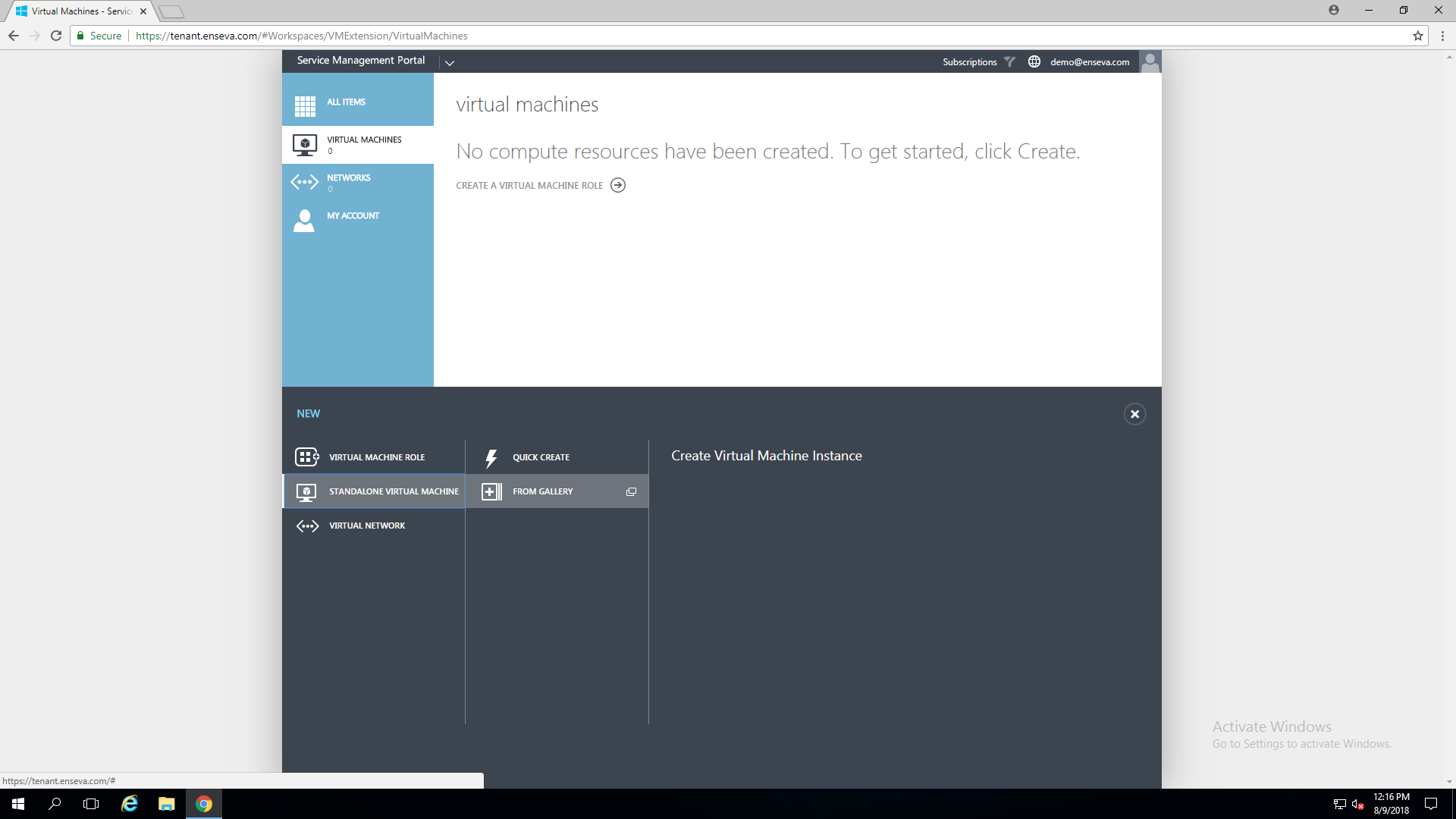
Task: Click the Create Virtual Machine Instance heading
Action: [x=766, y=456]
